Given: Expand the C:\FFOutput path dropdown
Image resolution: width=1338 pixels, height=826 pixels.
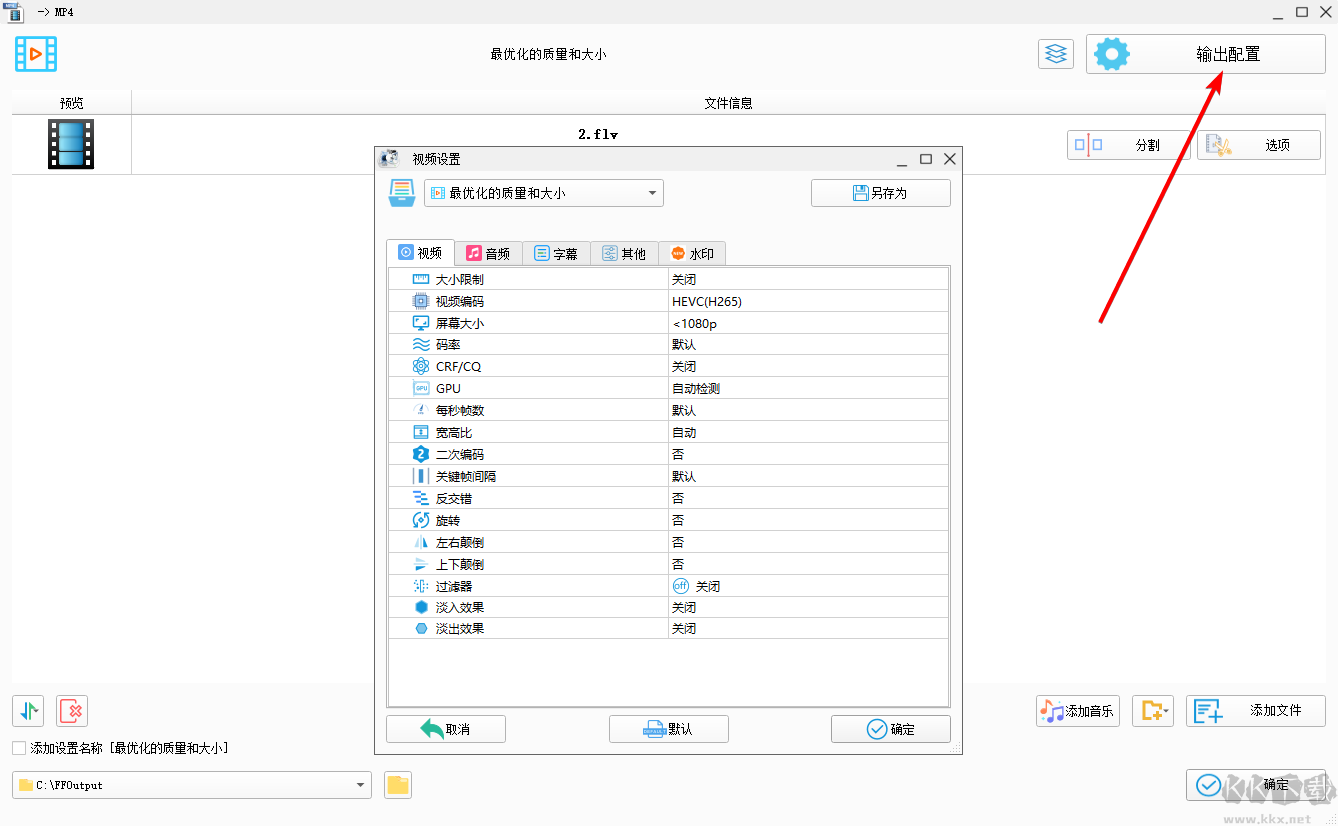Looking at the screenshot, I should [362, 785].
